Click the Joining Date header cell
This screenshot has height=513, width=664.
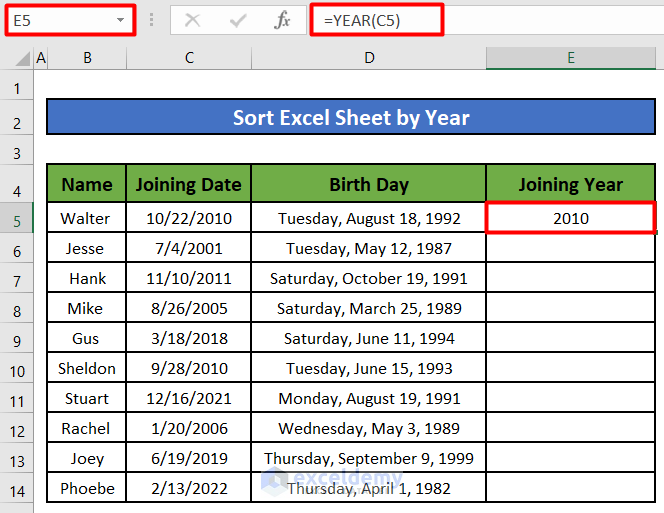(x=189, y=184)
